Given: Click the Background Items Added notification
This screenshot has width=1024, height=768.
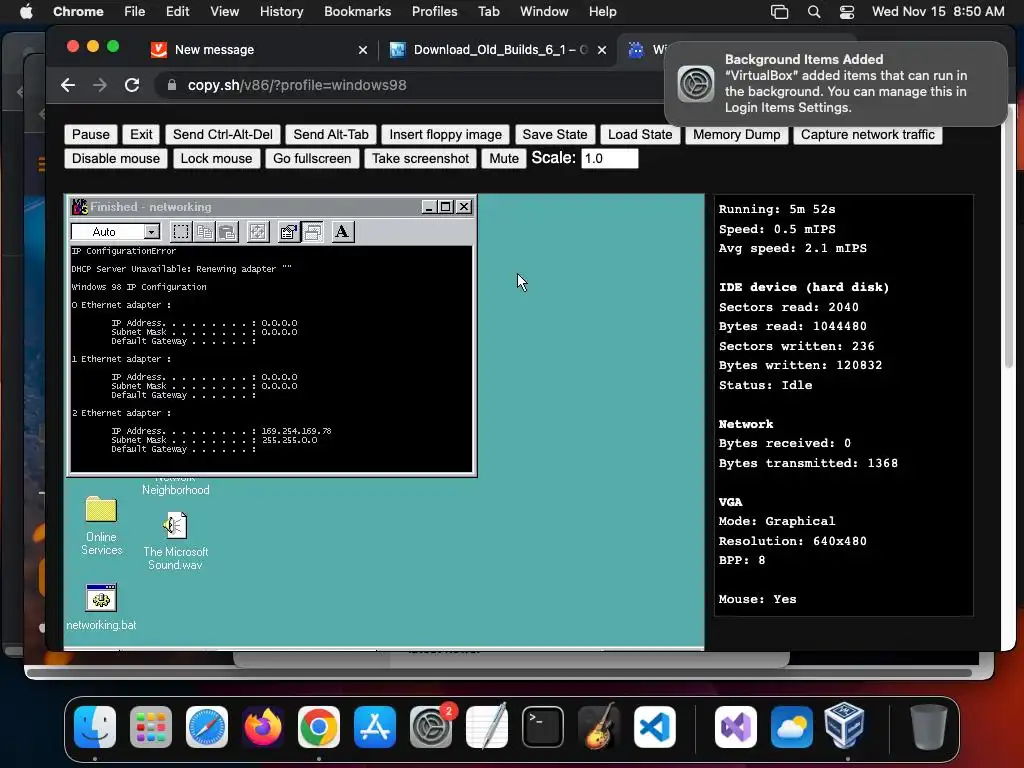Looking at the screenshot, I should coord(835,84).
